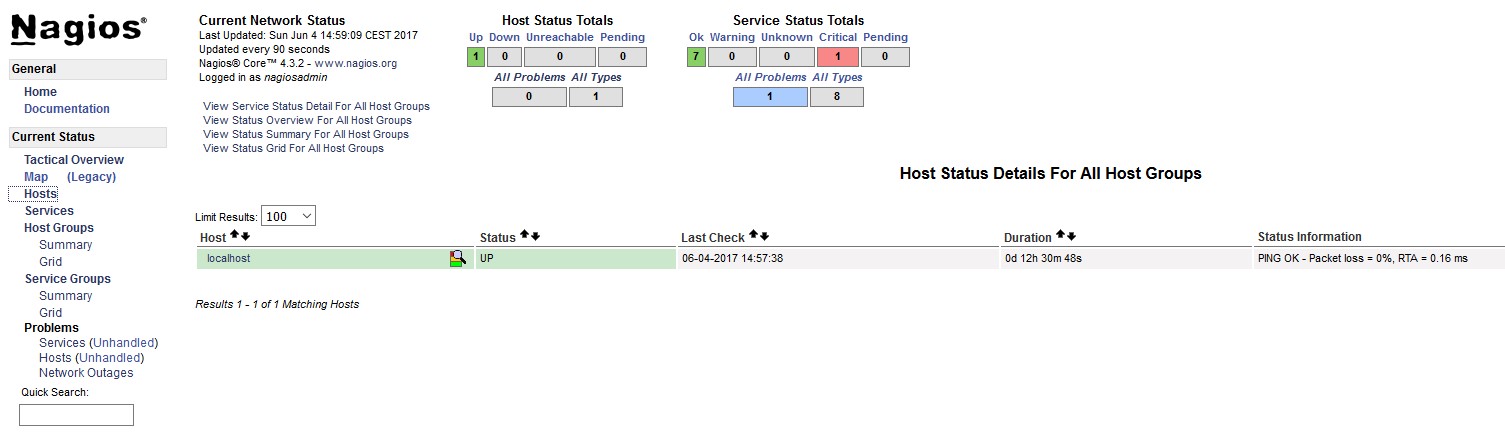Visit the www.nagios.org link
This screenshot has width=1505, height=443.
coord(356,63)
